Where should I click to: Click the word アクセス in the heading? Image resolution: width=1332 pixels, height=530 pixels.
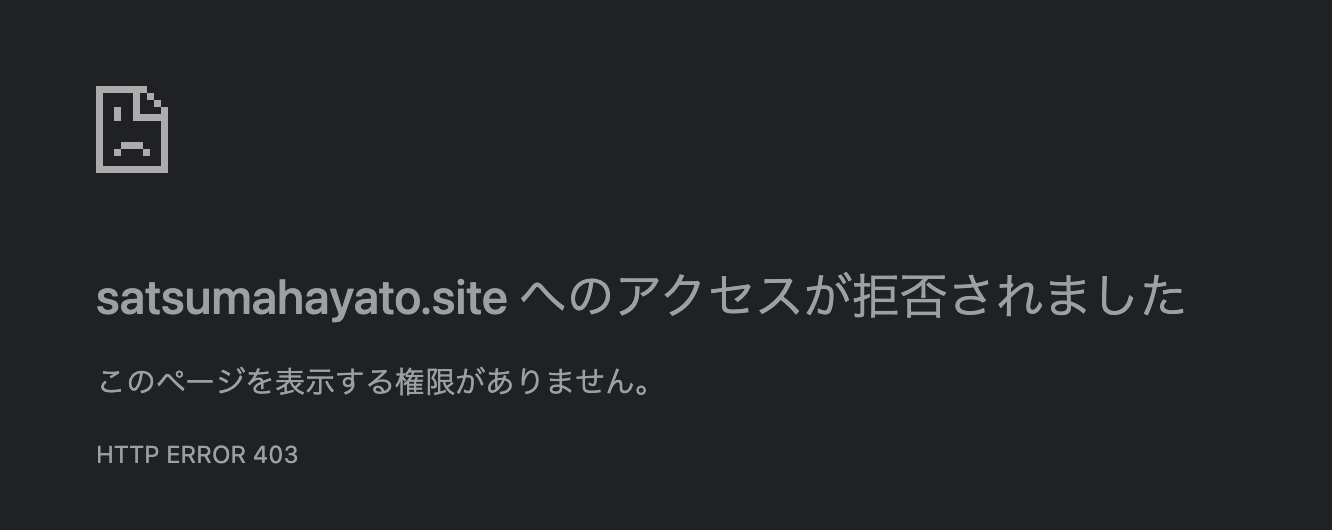(x=710, y=297)
